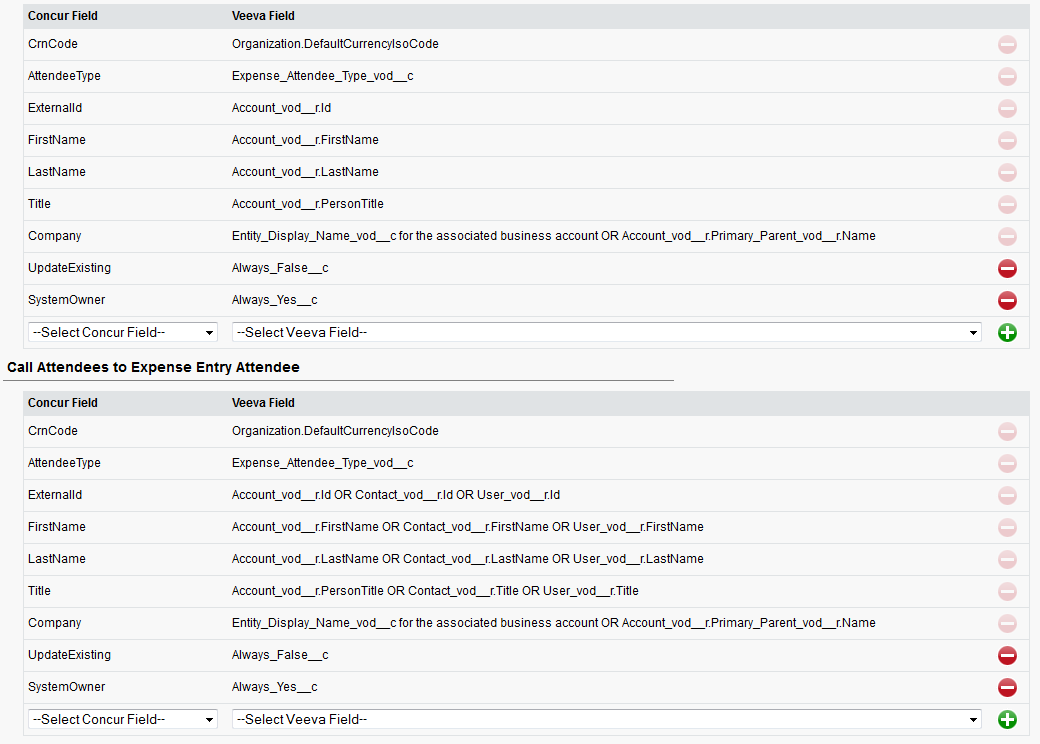Click green add icon in the upper table
Viewport: 1040px width, 744px height.
[1007, 332]
